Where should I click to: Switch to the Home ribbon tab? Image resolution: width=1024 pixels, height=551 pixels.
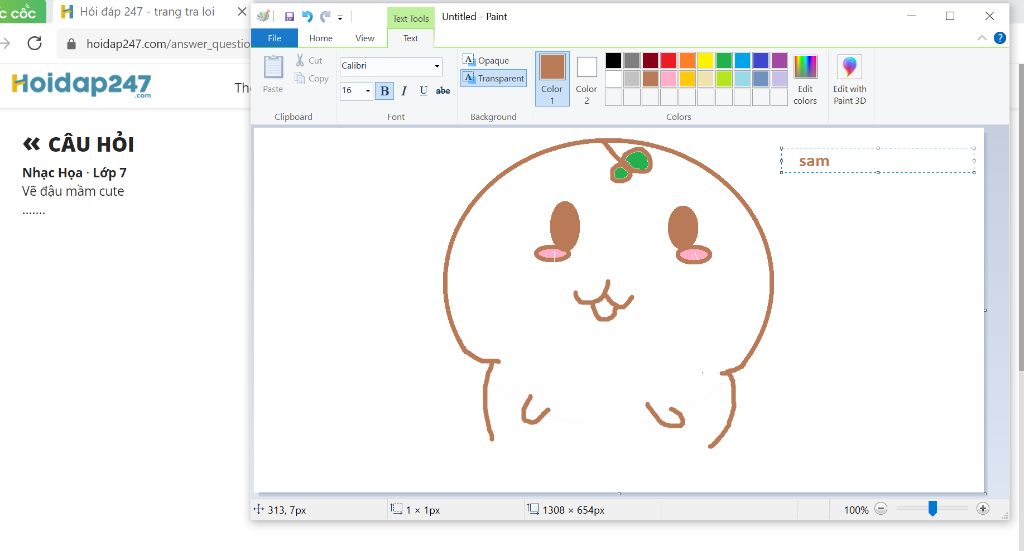pyautogui.click(x=321, y=38)
